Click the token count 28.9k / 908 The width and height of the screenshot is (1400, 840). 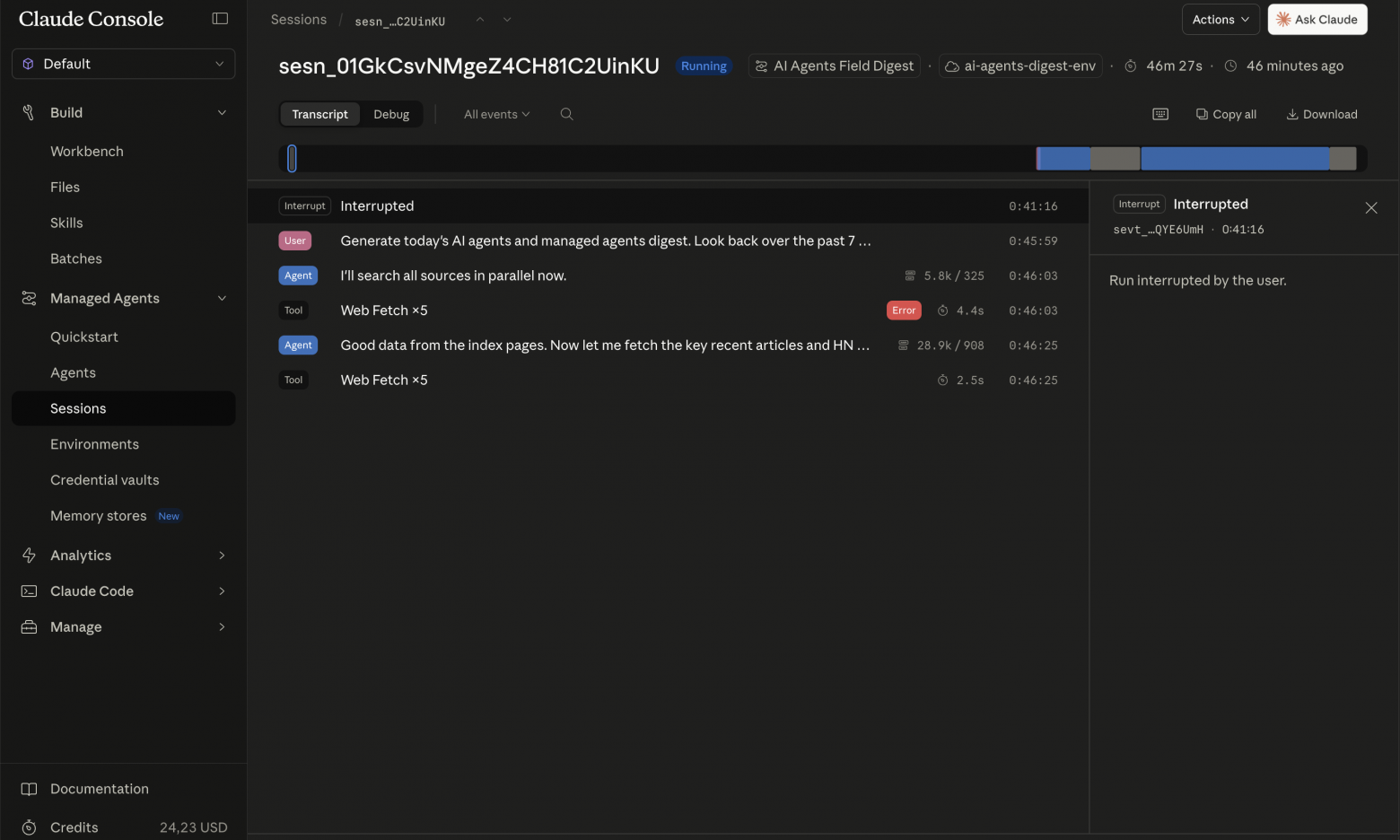(x=949, y=346)
